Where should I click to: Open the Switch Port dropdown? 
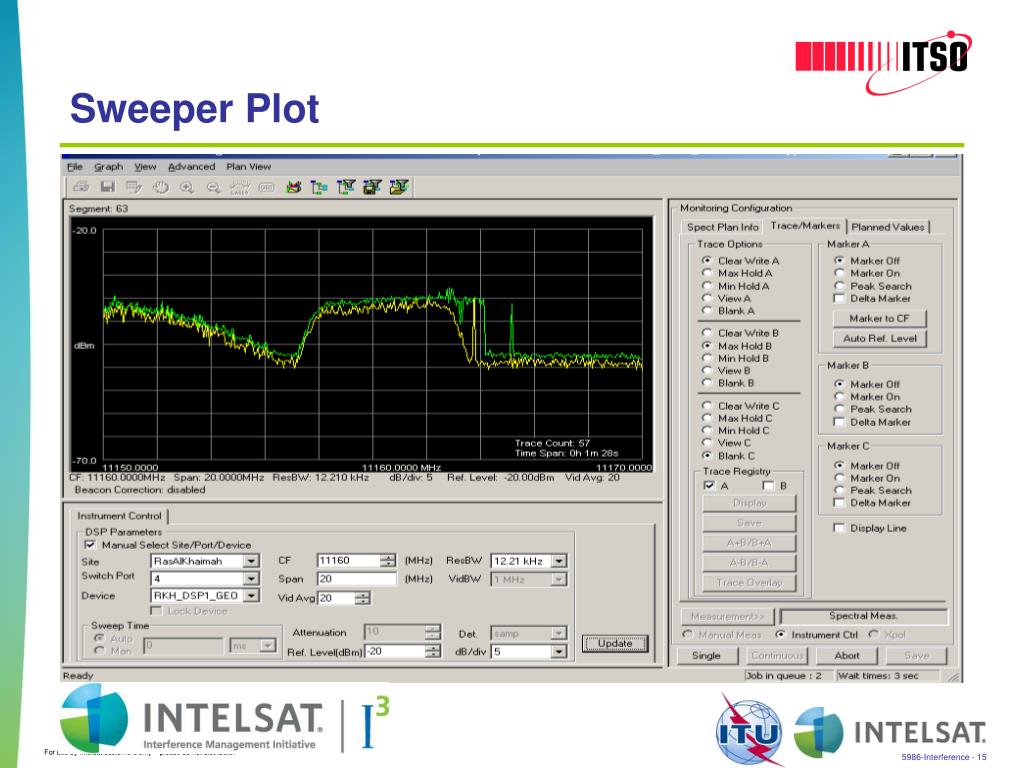(x=251, y=579)
